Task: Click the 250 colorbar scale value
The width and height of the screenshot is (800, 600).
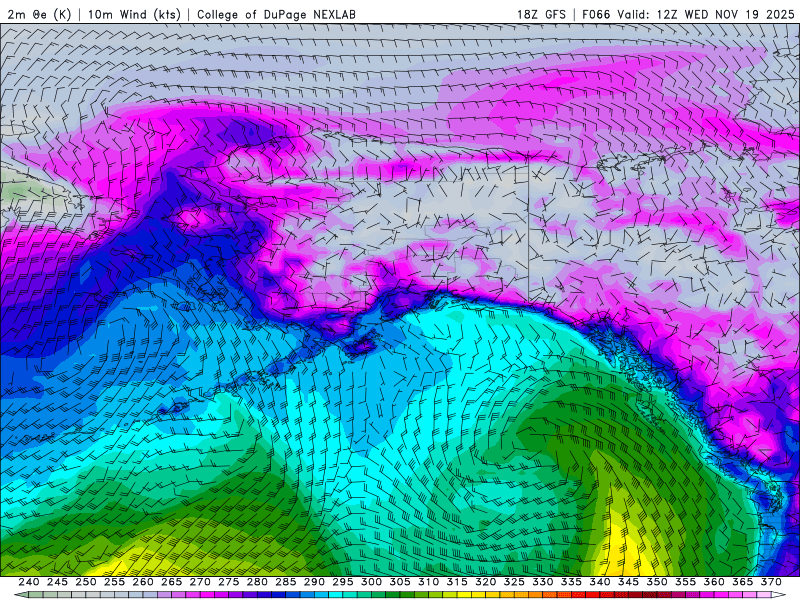Action: pos(86,582)
